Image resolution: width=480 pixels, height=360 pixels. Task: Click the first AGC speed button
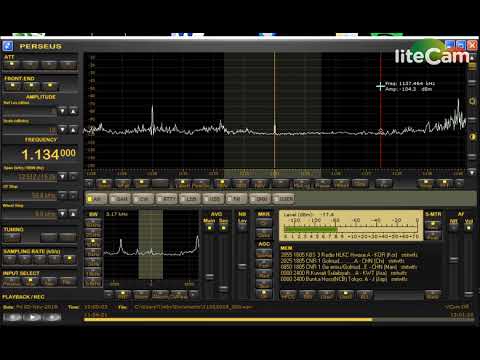(264, 254)
